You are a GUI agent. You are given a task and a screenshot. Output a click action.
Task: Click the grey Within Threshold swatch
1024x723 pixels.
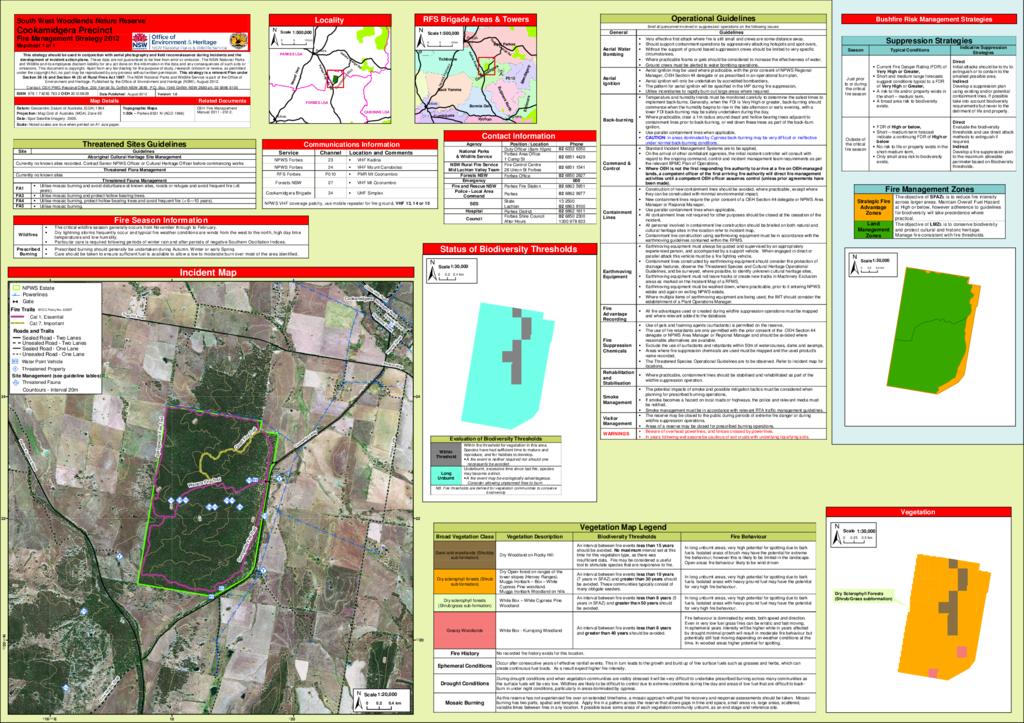point(446,454)
